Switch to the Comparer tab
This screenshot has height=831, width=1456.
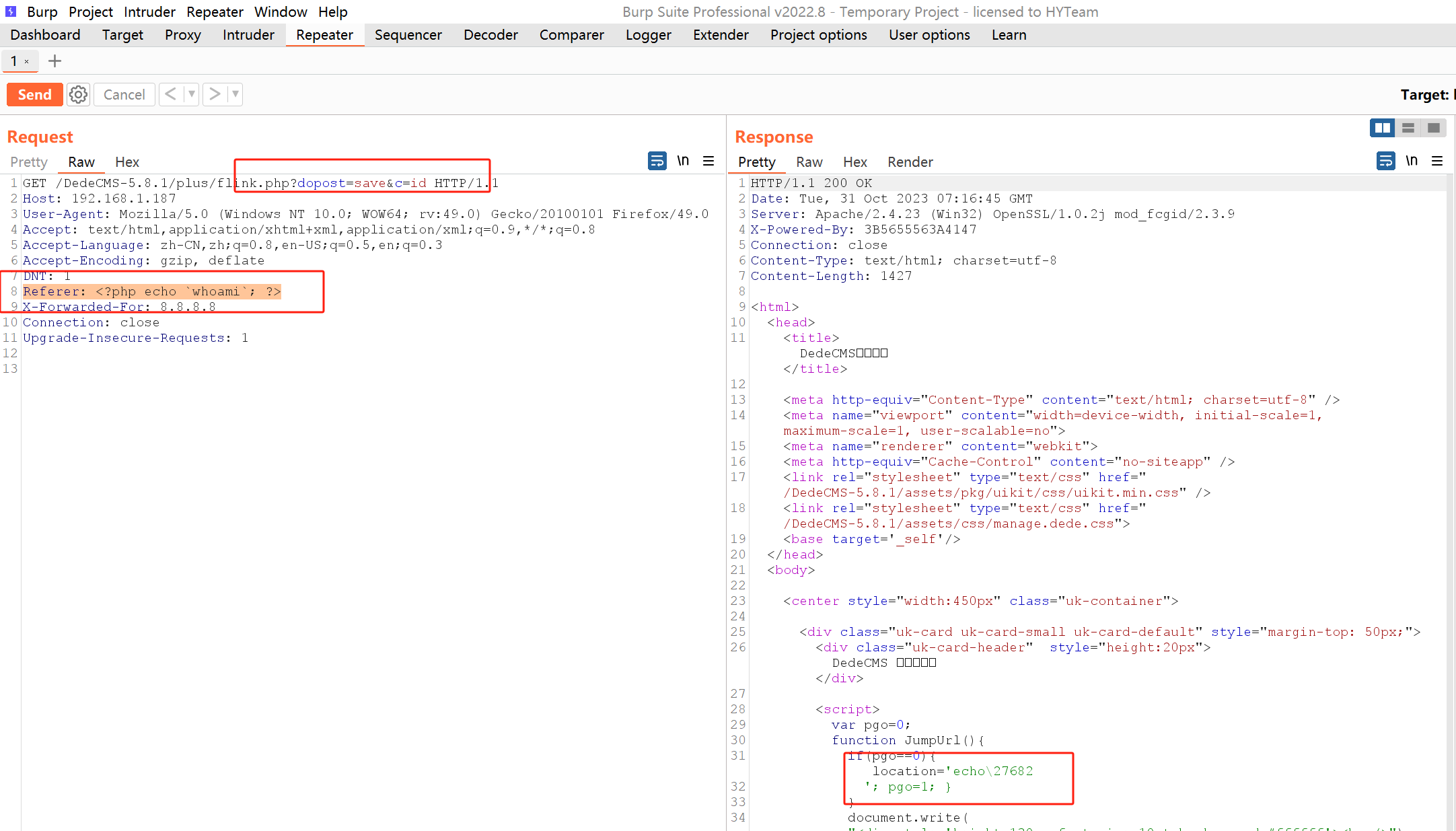click(571, 35)
